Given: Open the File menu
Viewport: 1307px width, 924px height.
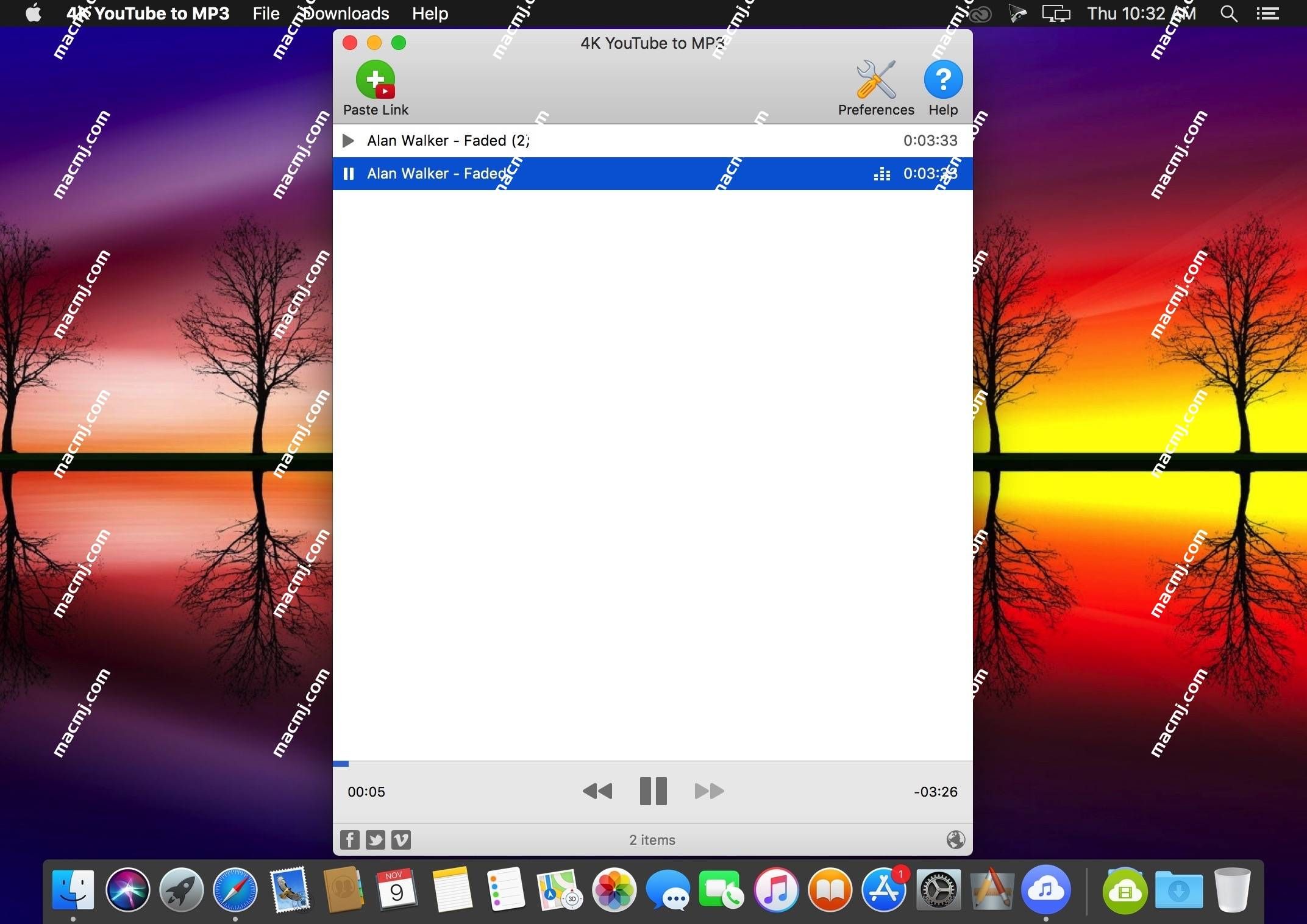Looking at the screenshot, I should point(266,13).
